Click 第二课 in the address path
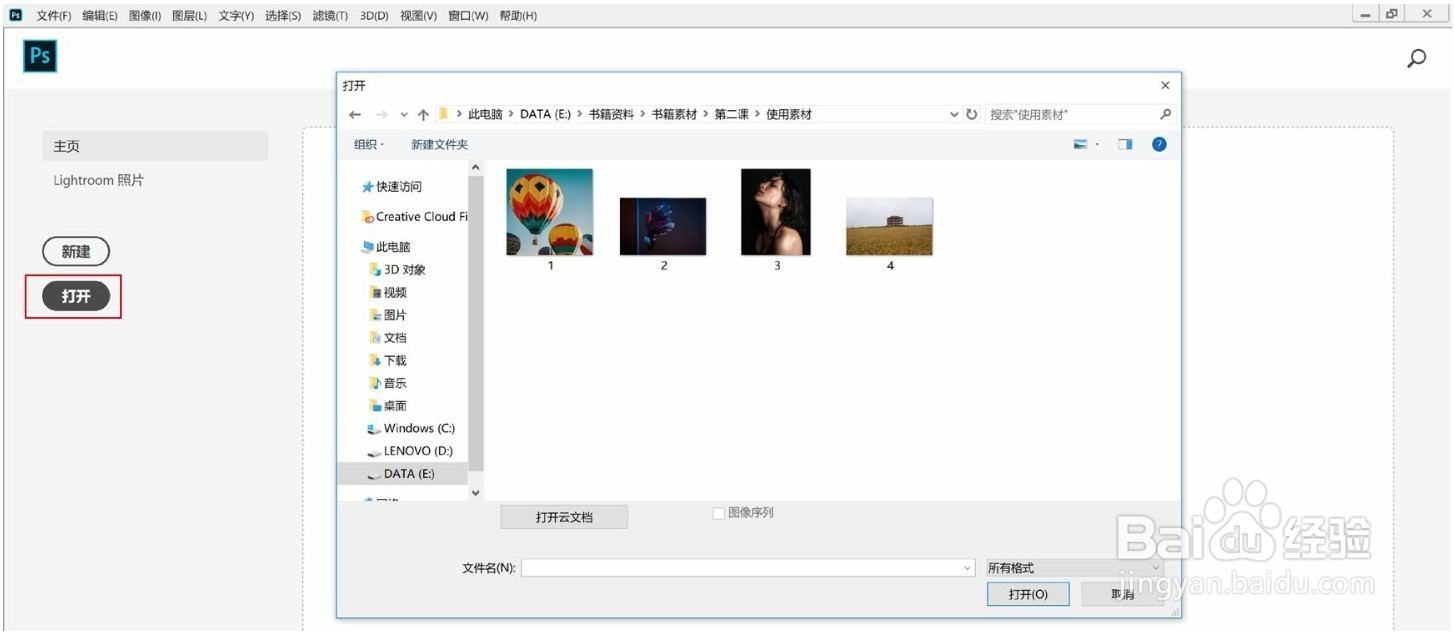This screenshot has height=633, width=1454. 731,114
